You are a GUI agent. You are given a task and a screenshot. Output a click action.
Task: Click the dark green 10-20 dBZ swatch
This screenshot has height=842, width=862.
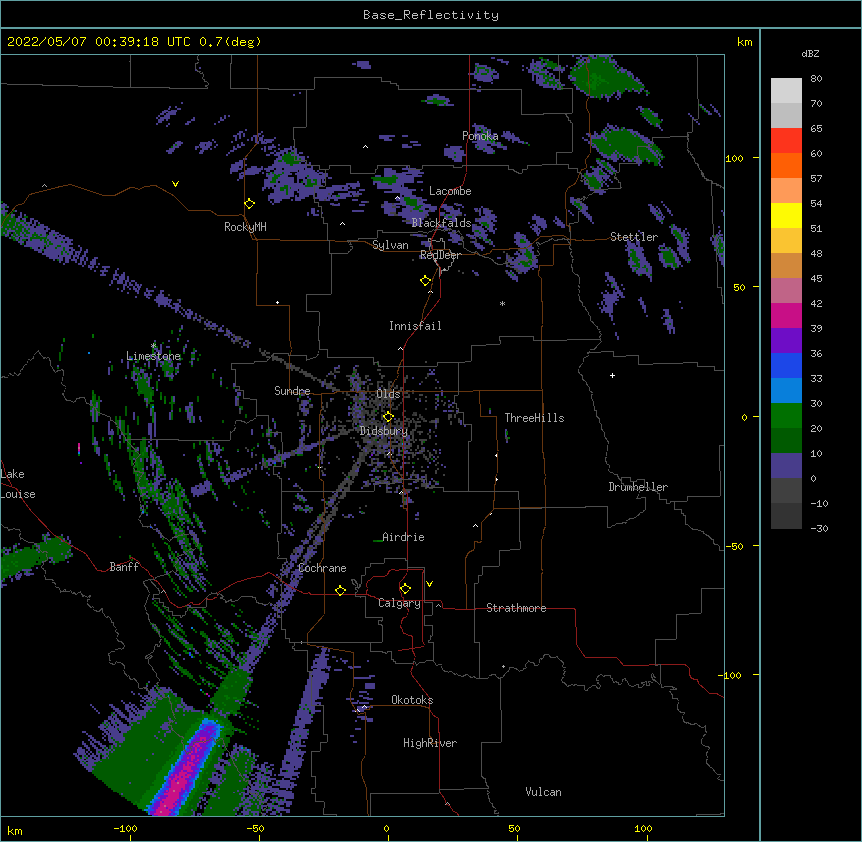pos(786,441)
